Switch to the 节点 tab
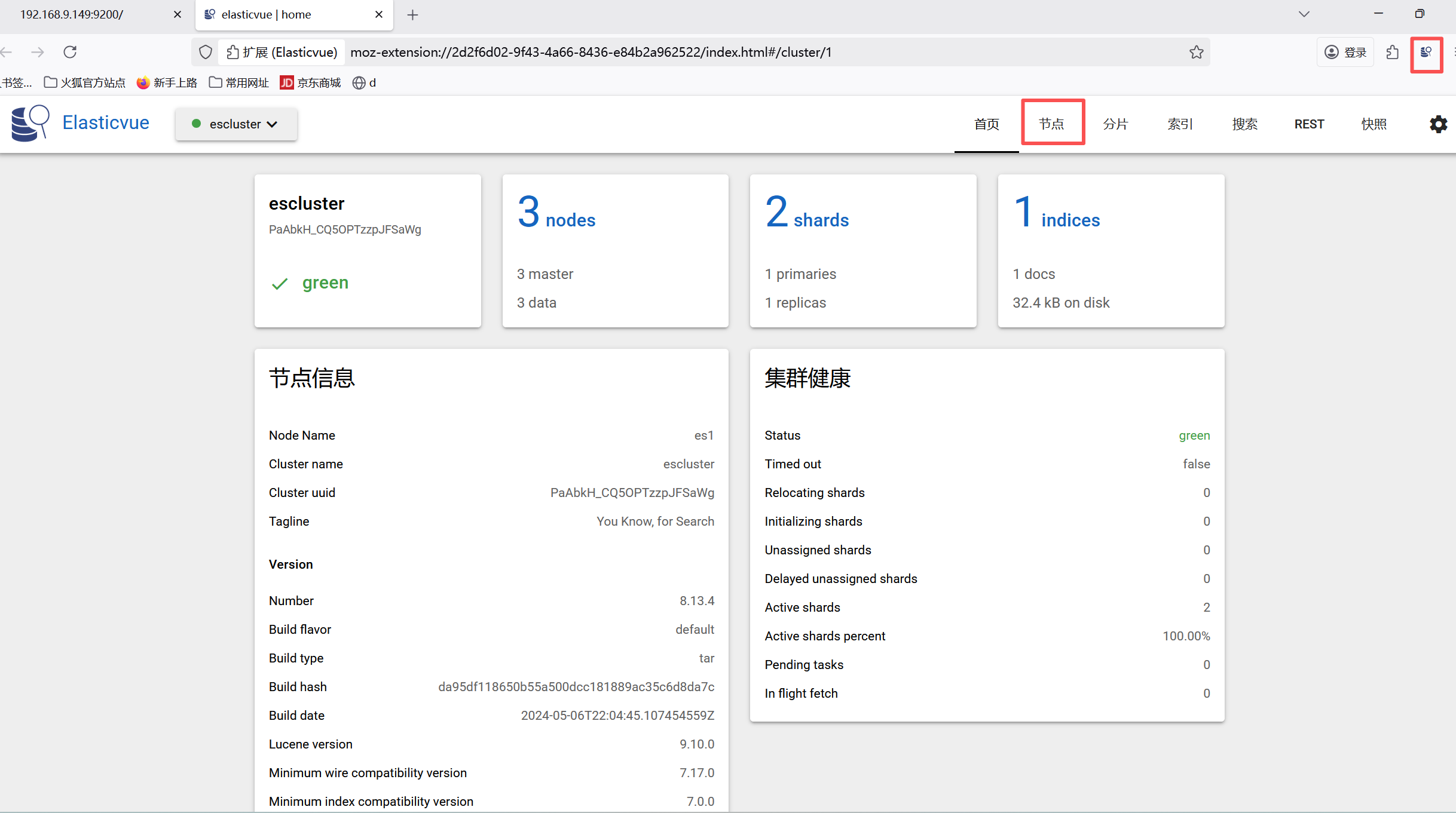The height and width of the screenshot is (813, 1456). (1051, 124)
